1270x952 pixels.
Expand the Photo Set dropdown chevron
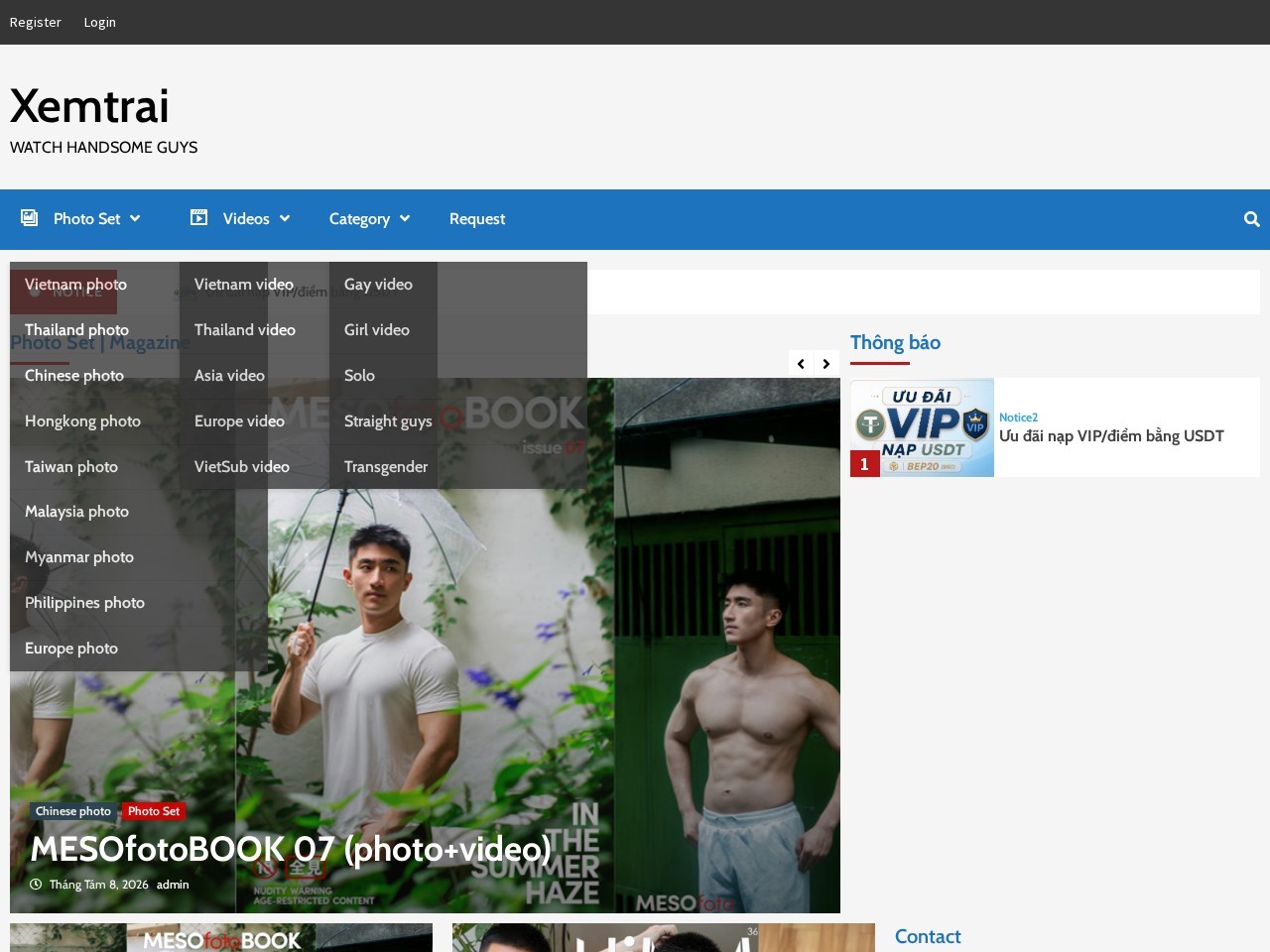click(x=135, y=219)
